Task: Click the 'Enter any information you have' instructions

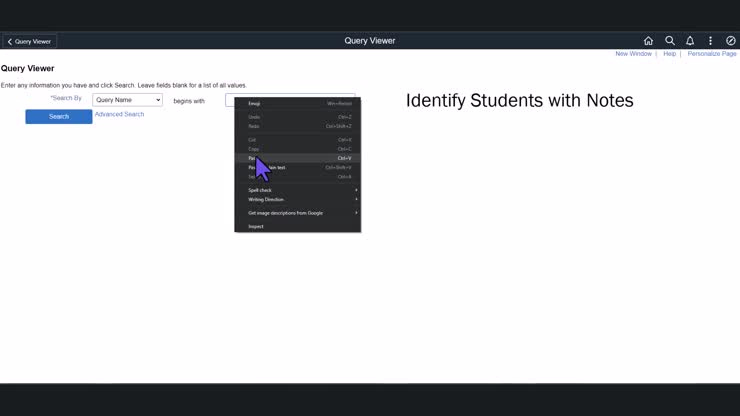Action: (x=124, y=85)
